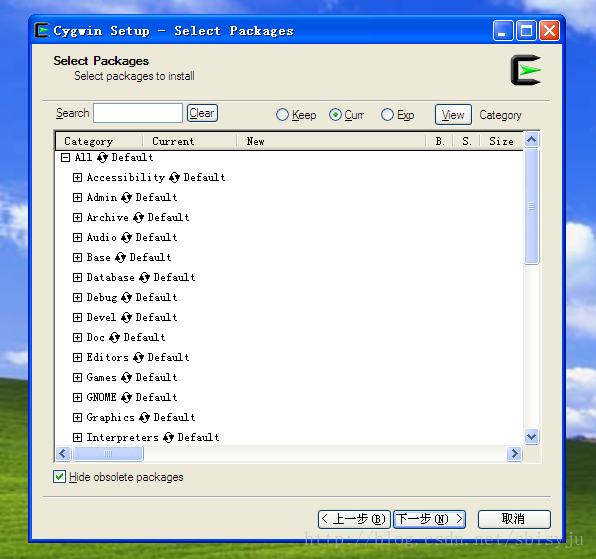This screenshot has width=596, height=559.
Task: Go back with 上一步(B) button
Action: [354, 519]
